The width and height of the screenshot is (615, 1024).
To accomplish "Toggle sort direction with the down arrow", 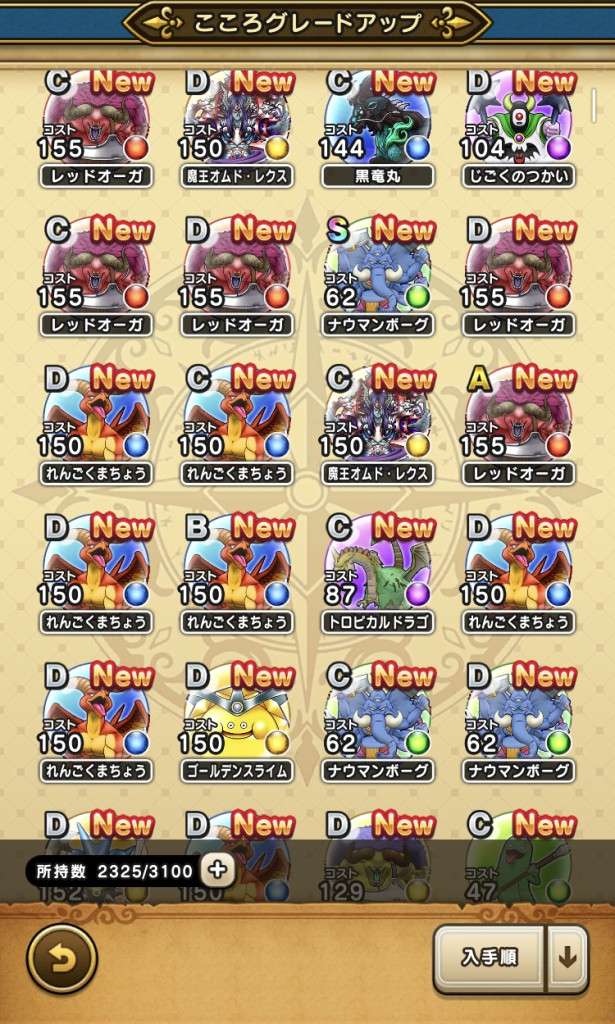I will (567, 958).
